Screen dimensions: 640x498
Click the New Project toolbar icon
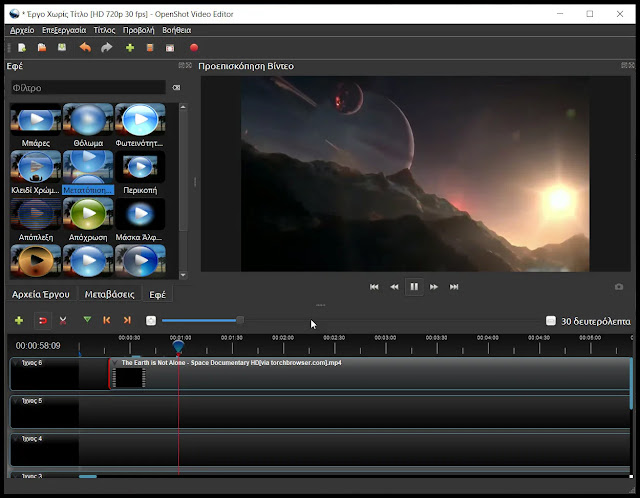pyautogui.click(x=22, y=48)
